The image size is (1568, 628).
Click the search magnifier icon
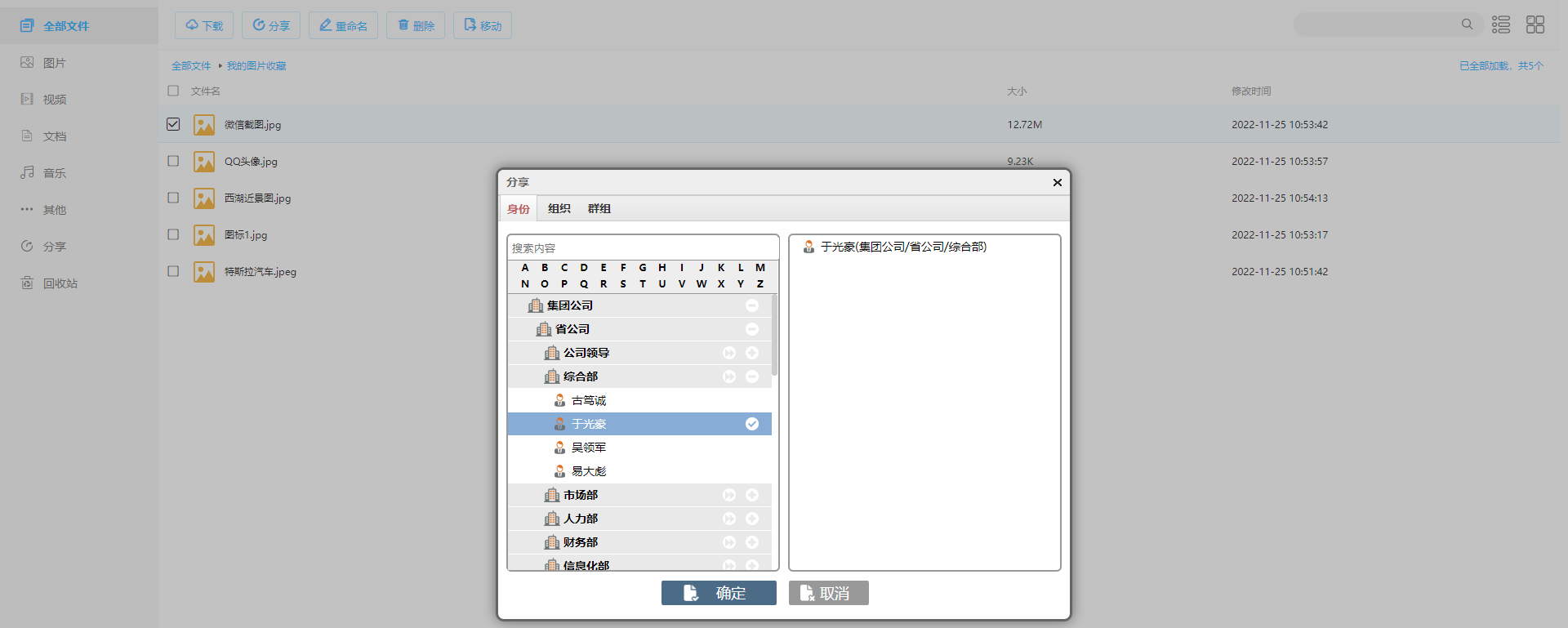pyautogui.click(x=1467, y=24)
